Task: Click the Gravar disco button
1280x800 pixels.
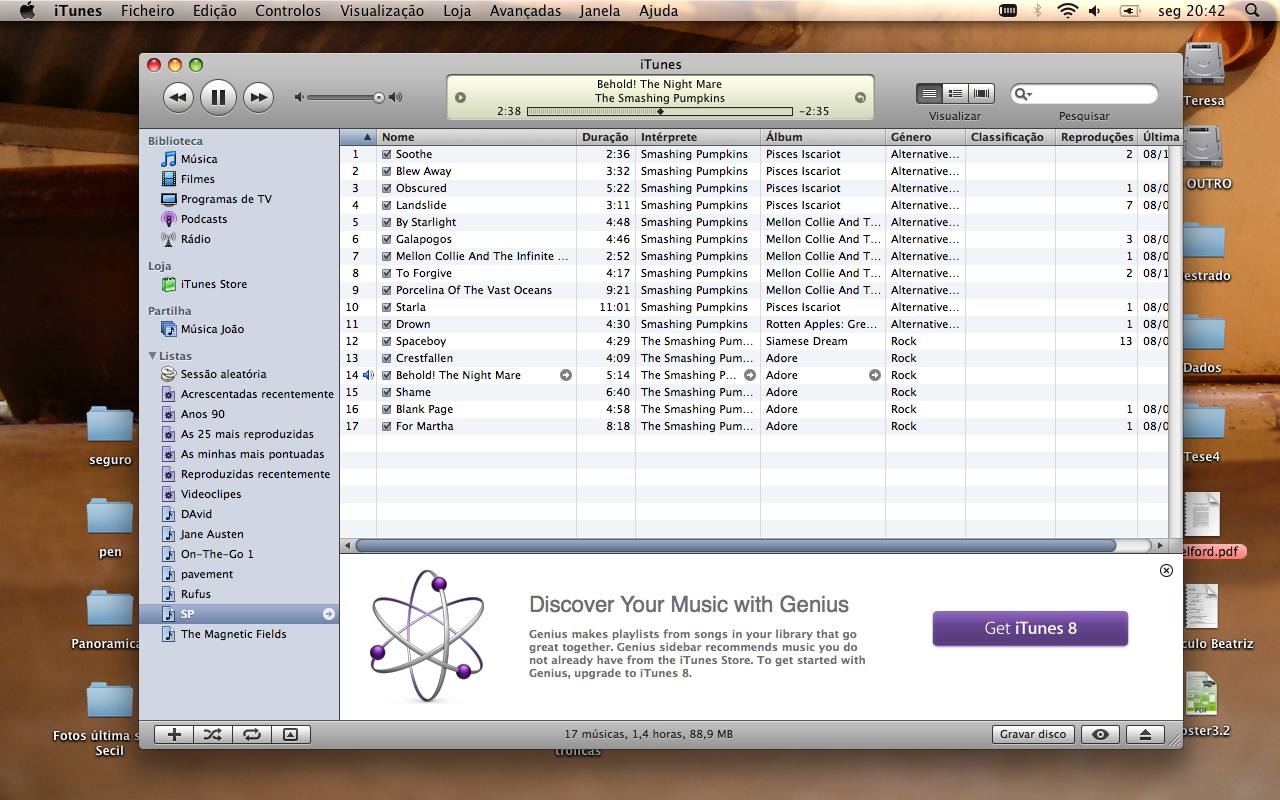Action: click(x=1033, y=734)
